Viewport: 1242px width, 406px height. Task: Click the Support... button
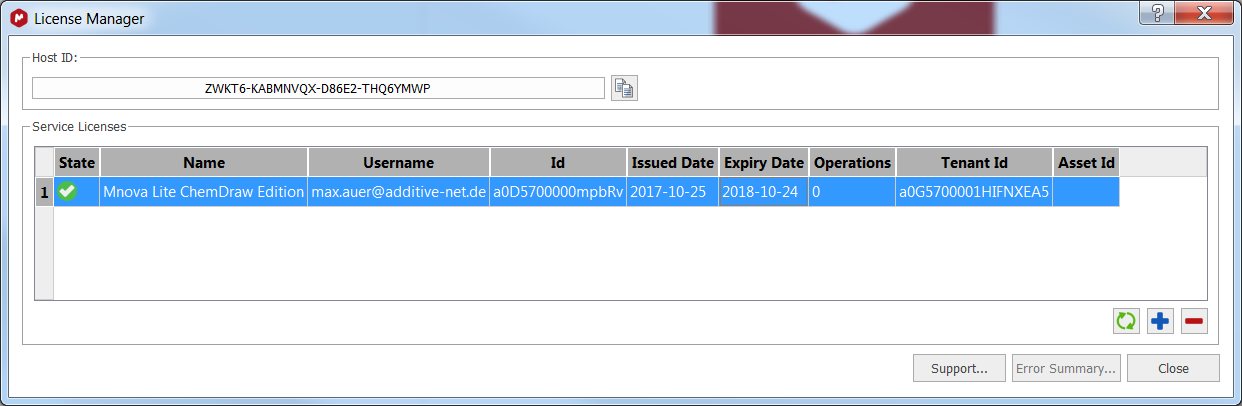click(x=960, y=368)
